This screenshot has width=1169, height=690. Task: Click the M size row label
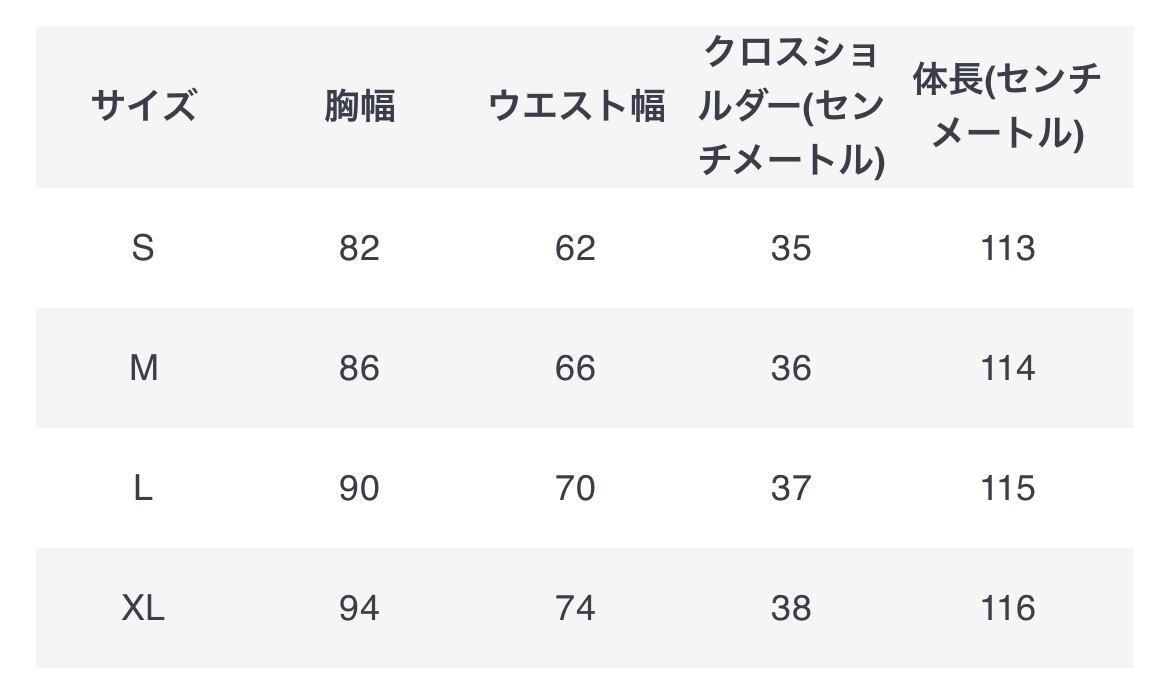coord(143,368)
